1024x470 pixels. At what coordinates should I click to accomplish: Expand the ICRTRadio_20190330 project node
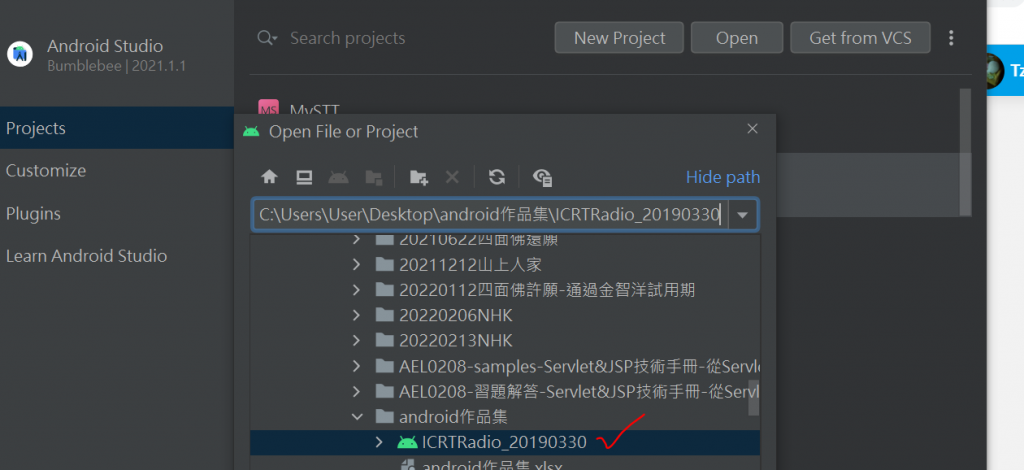tap(379, 443)
